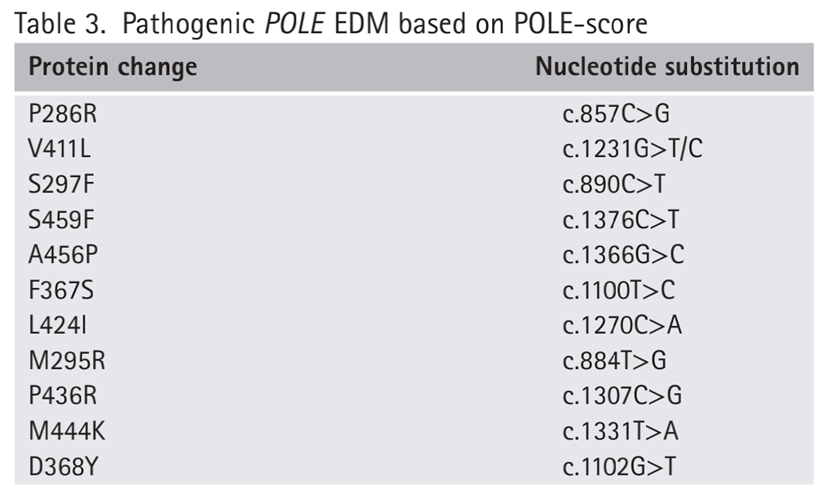Click the c.890C>T substitution value

click(614, 184)
